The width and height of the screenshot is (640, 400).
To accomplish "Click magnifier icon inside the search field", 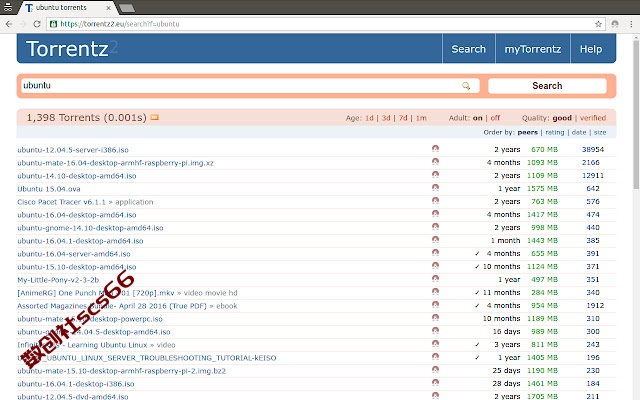I will pos(466,86).
